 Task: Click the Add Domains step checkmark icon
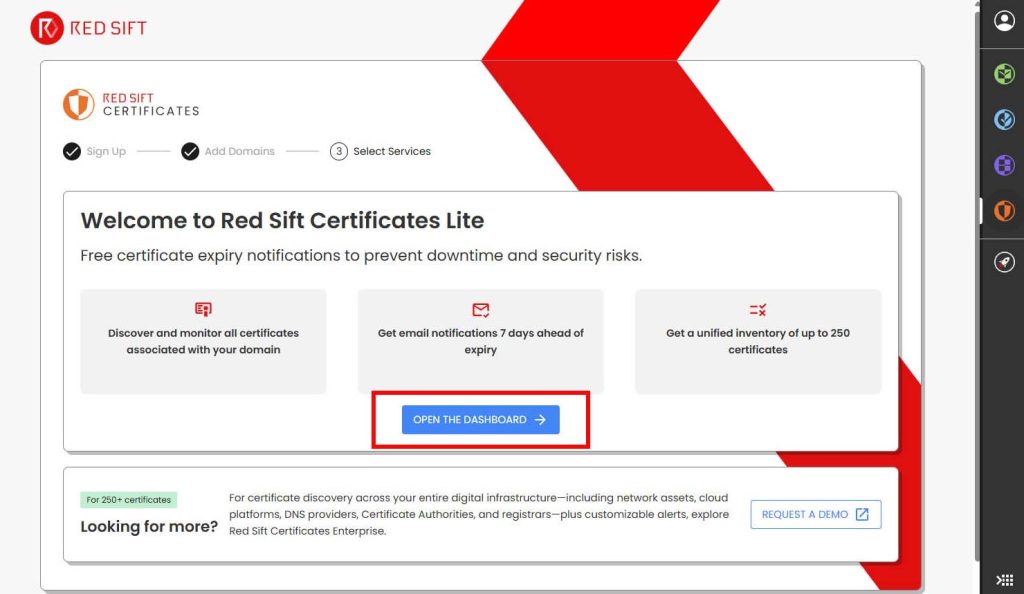pos(190,151)
